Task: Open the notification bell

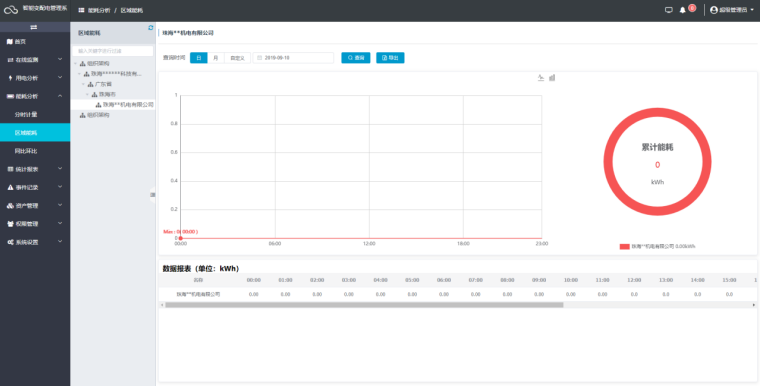Action: (x=682, y=10)
